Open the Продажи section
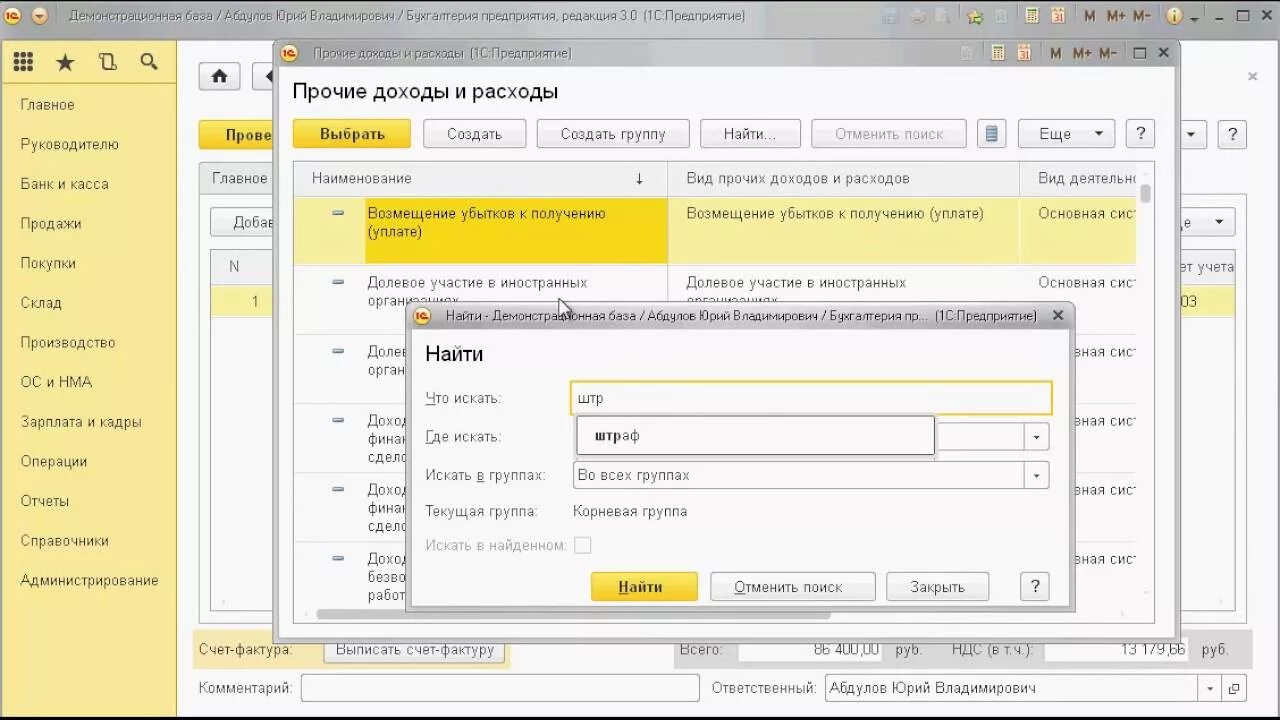This screenshot has width=1280, height=720. (51, 224)
